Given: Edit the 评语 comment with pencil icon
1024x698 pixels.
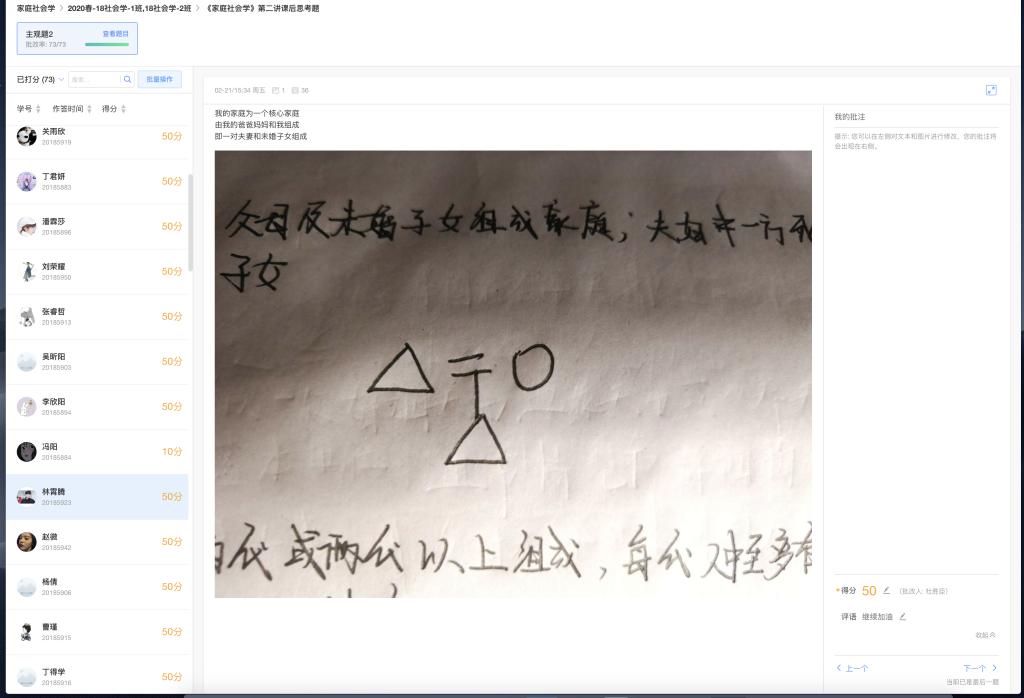Looking at the screenshot, I should (903, 616).
